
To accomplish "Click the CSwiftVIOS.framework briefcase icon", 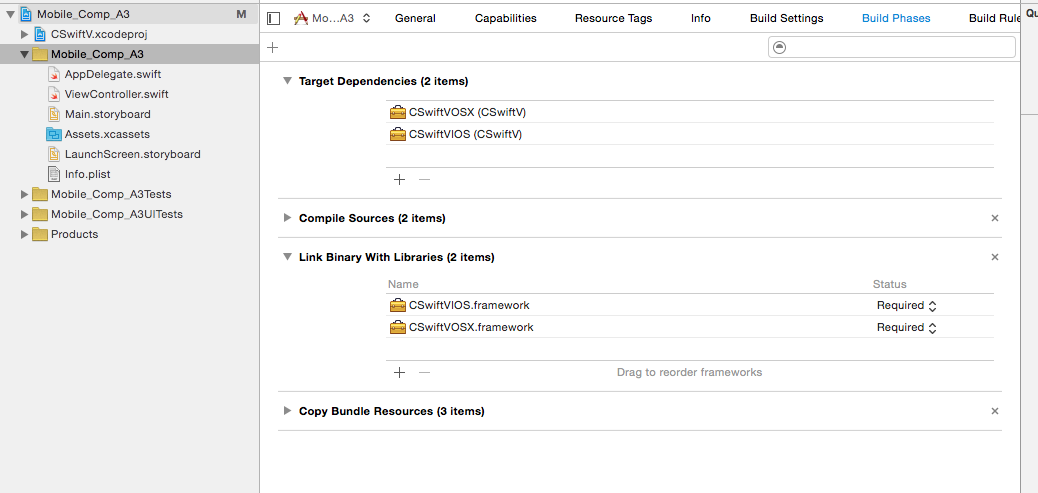I will click(397, 305).
